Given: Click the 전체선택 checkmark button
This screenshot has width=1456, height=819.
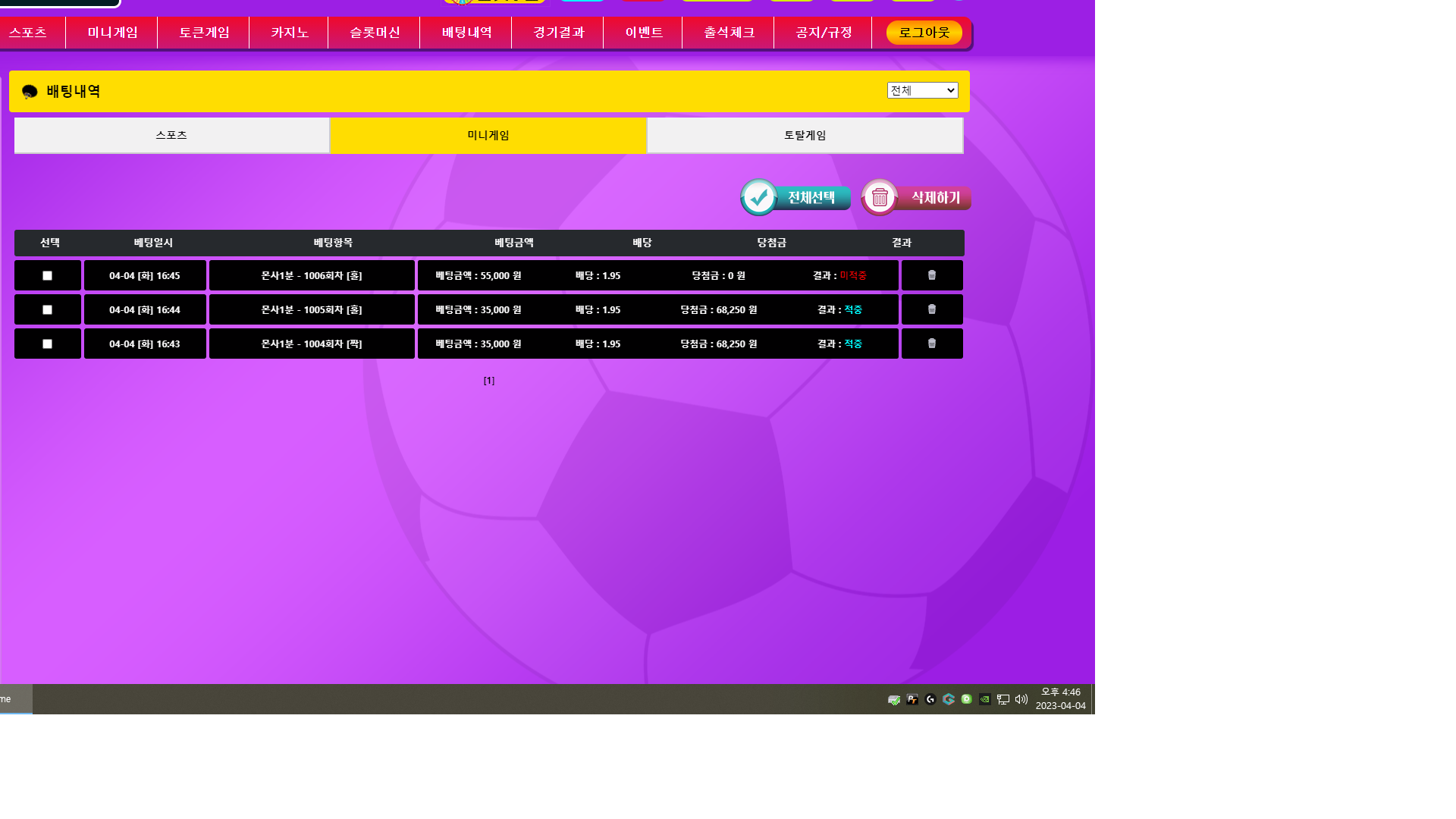Looking at the screenshot, I should pos(795,198).
